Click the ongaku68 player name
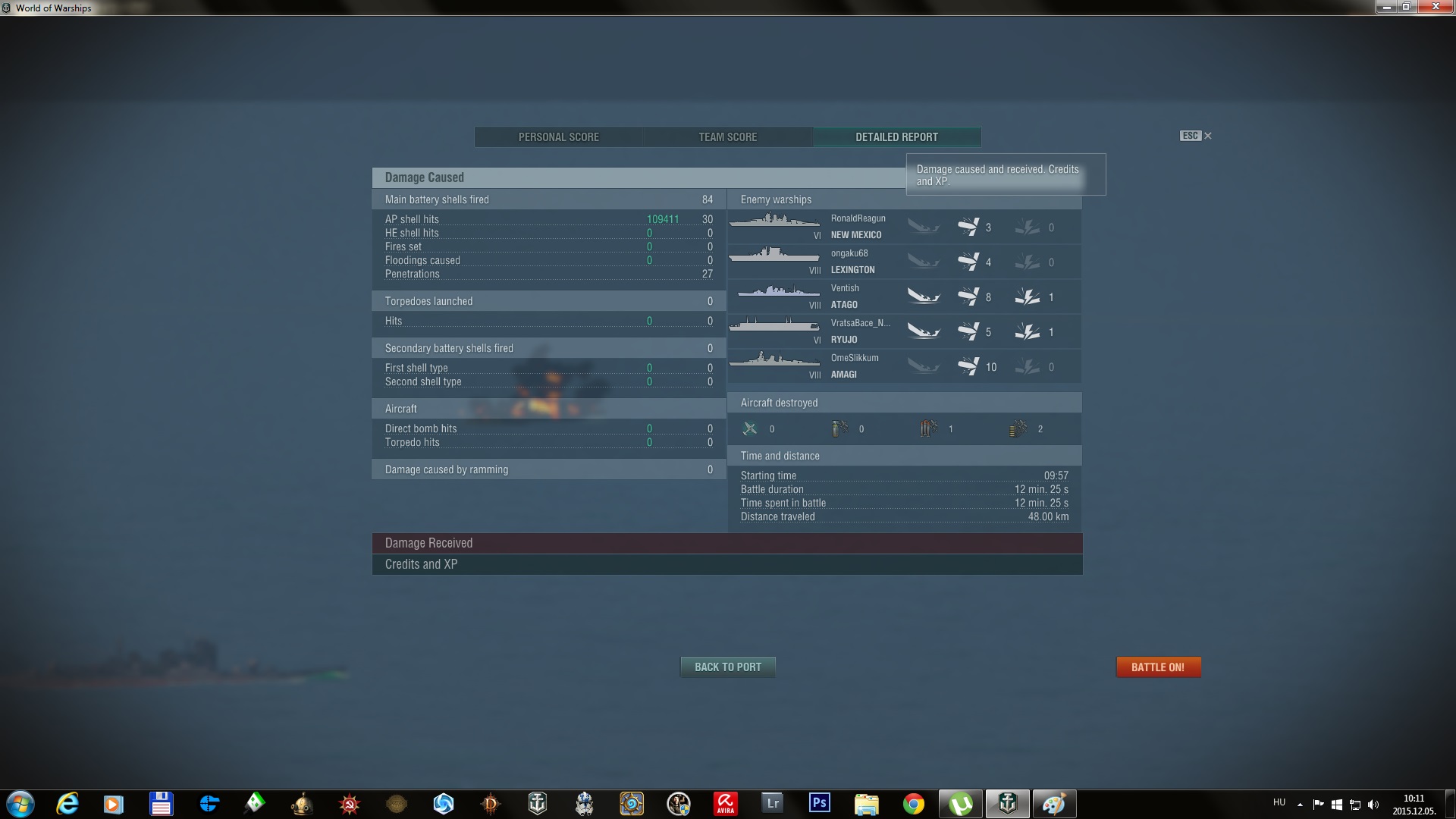Image resolution: width=1456 pixels, height=819 pixels. pyautogui.click(x=849, y=253)
